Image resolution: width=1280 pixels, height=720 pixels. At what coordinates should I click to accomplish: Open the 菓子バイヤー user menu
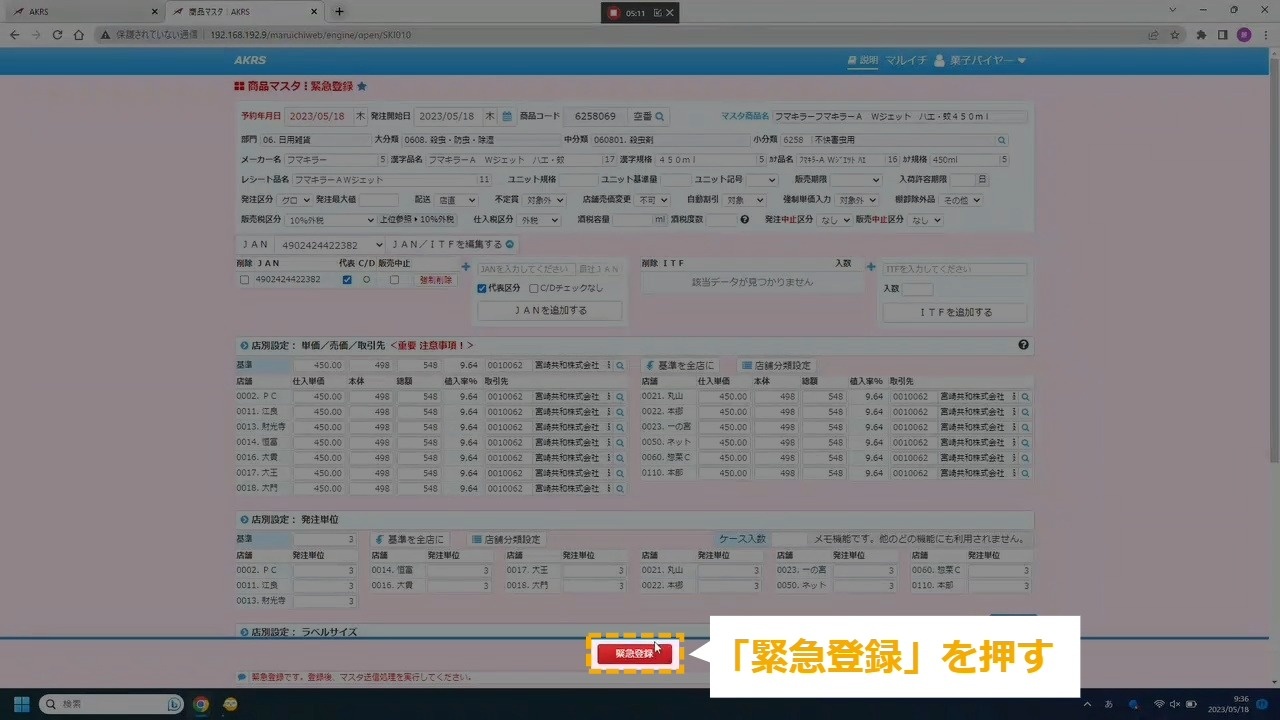[x=980, y=61]
